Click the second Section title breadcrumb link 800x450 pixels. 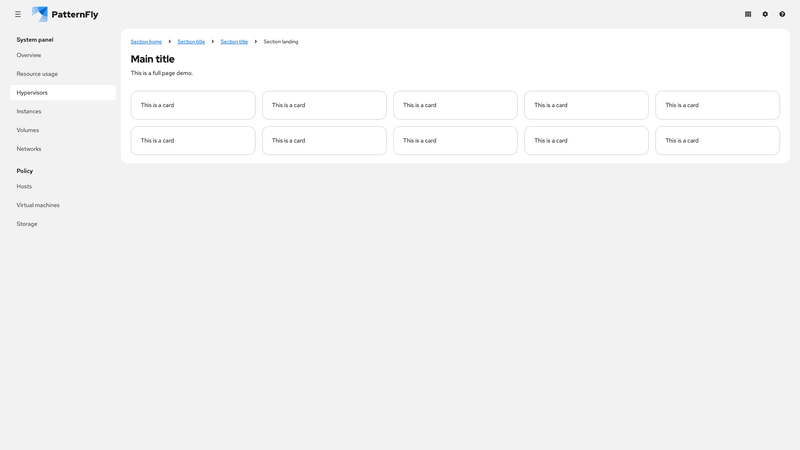point(234,42)
